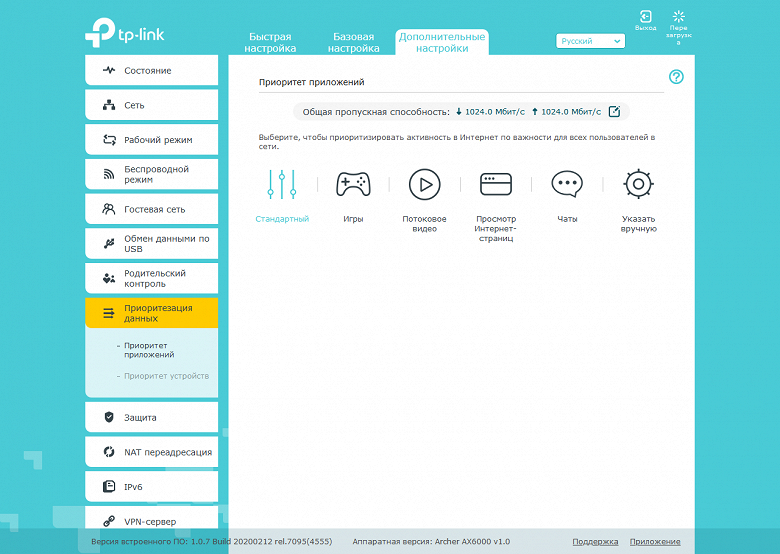Open NAT переадресация menu item
The height and width of the screenshot is (554, 780).
pyautogui.click(x=152, y=452)
